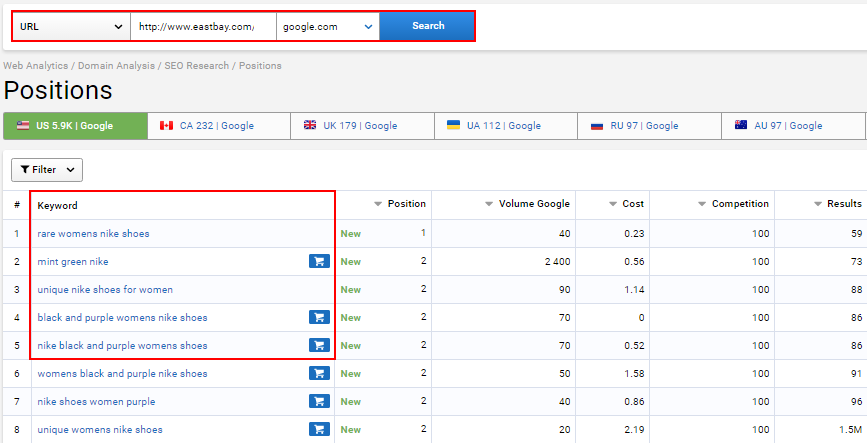Switch to AU 97 Google tab

[793, 126]
